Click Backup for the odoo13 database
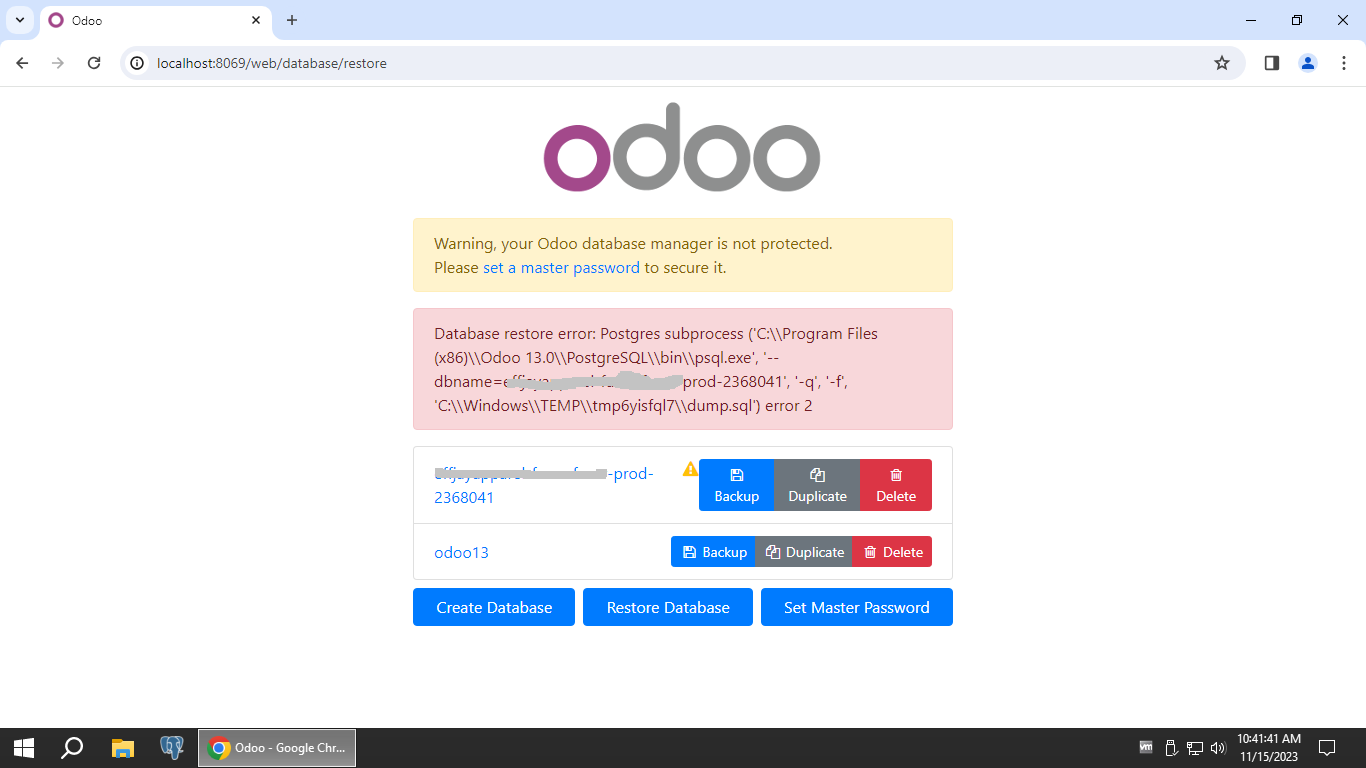 pos(713,552)
